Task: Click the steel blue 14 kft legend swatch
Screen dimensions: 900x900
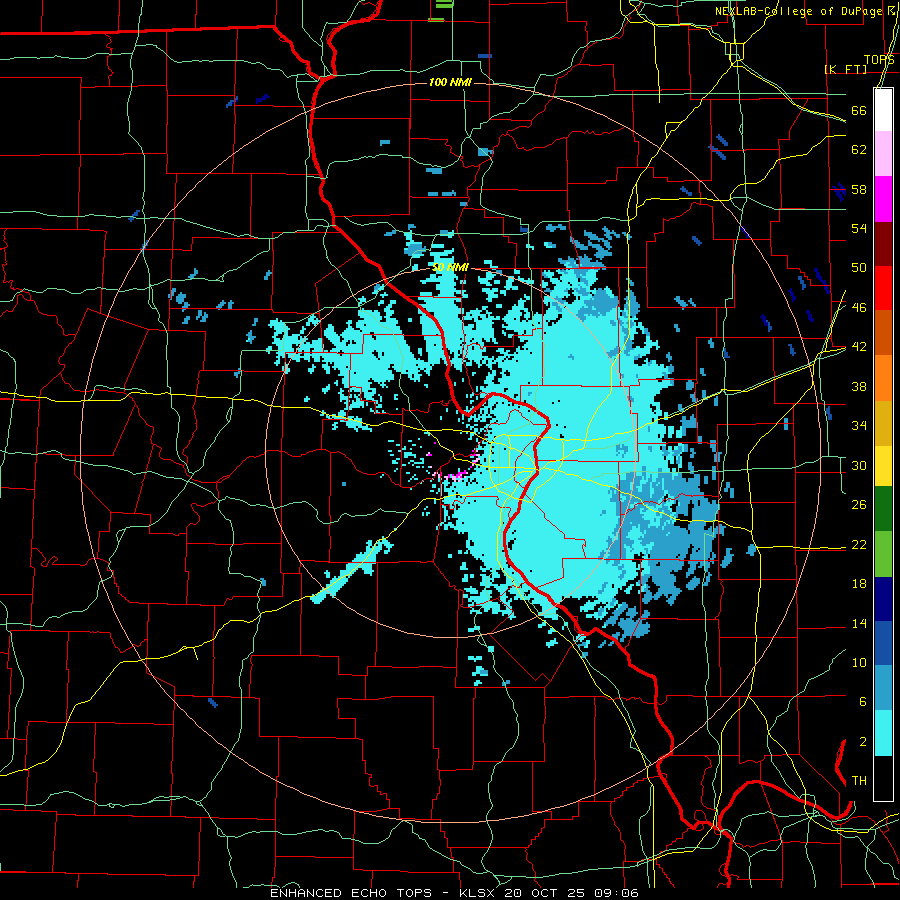Action: click(883, 689)
